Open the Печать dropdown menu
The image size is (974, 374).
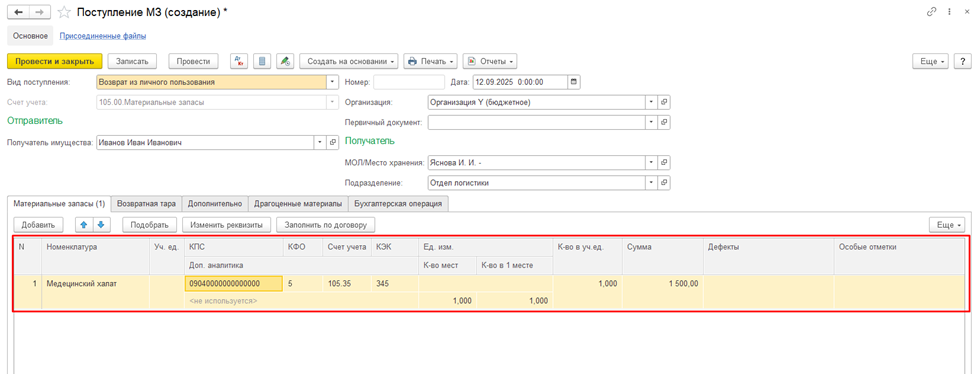[x=430, y=61]
